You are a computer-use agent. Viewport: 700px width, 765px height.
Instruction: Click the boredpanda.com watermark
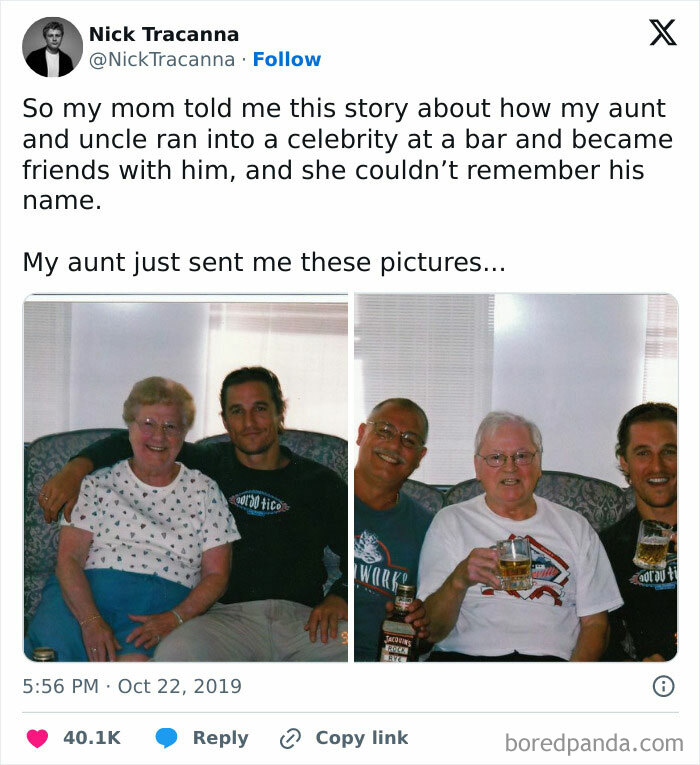[594, 744]
